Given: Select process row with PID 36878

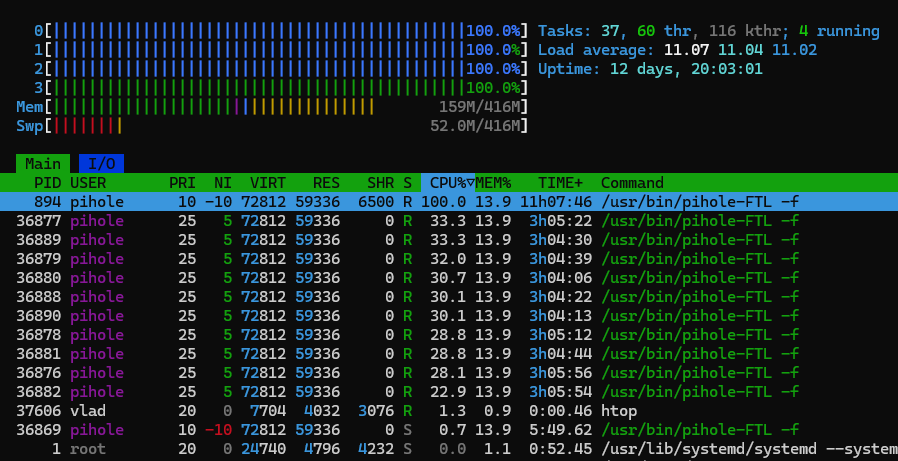Looking at the screenshot, I should click(449, 334).
